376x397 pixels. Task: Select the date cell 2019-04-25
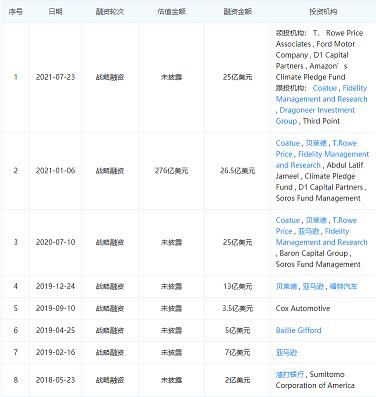point(55,330)
